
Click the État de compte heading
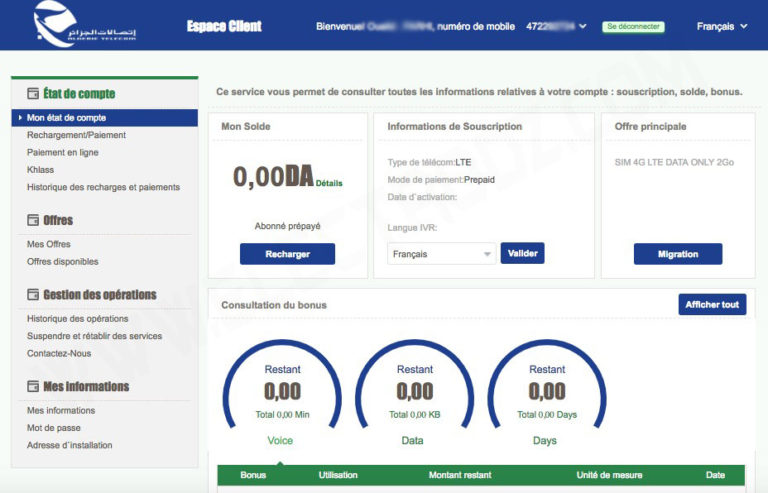tap(79, 94)
